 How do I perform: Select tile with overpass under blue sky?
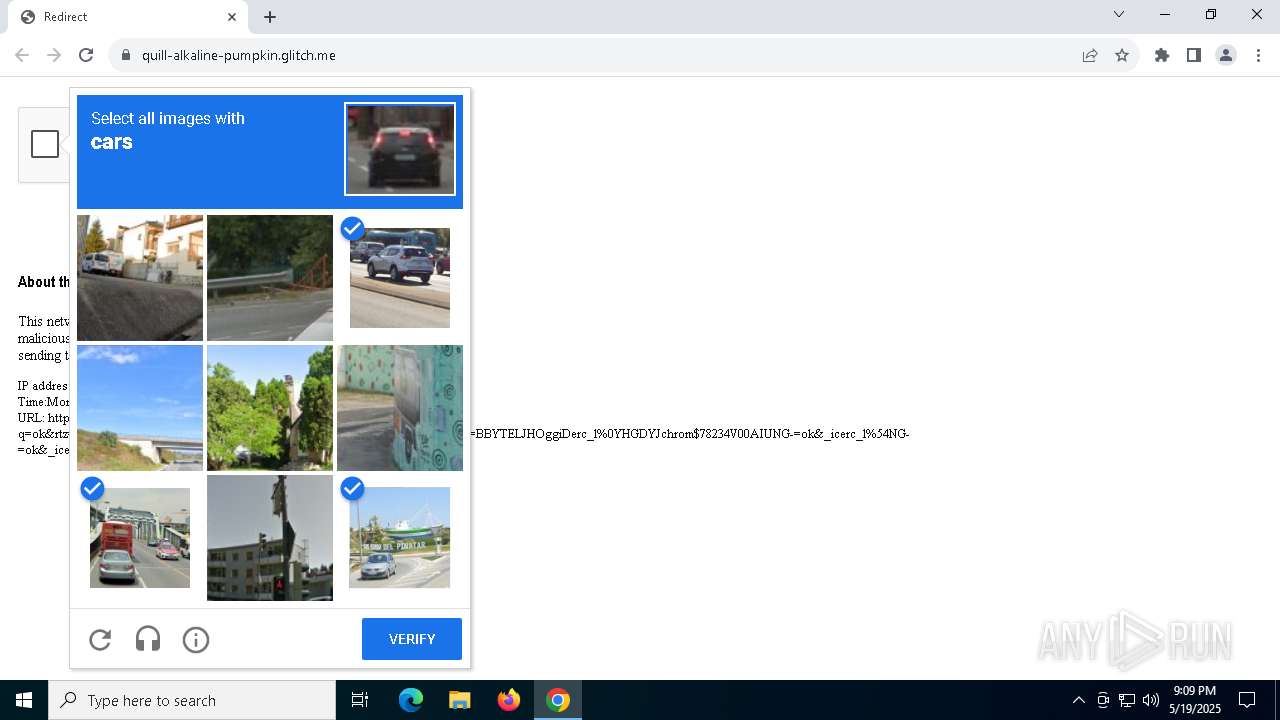pyautogui.click(x=140, y=408)
